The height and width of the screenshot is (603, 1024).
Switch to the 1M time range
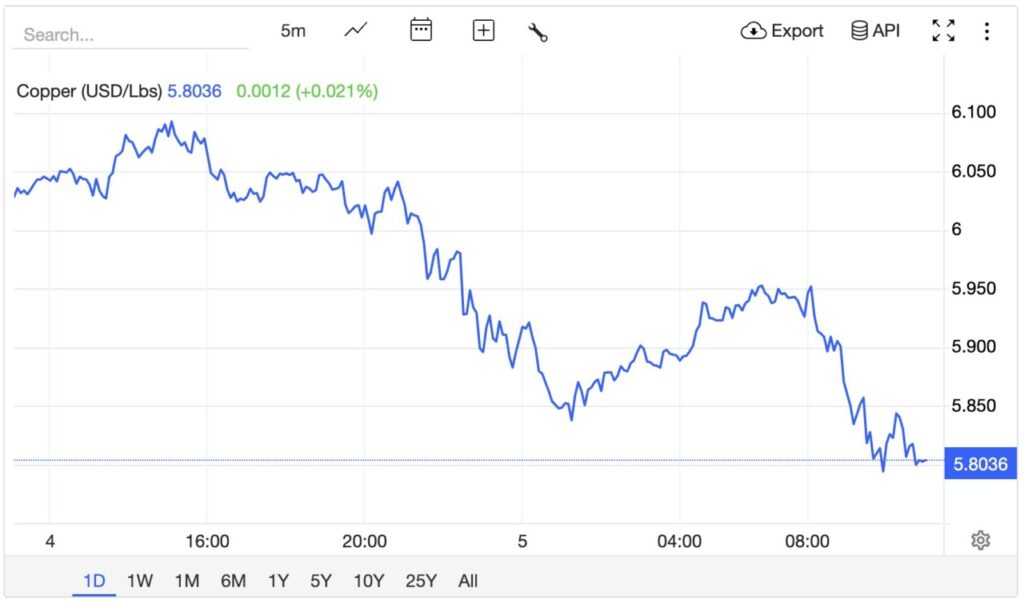[x=186, y=580]
